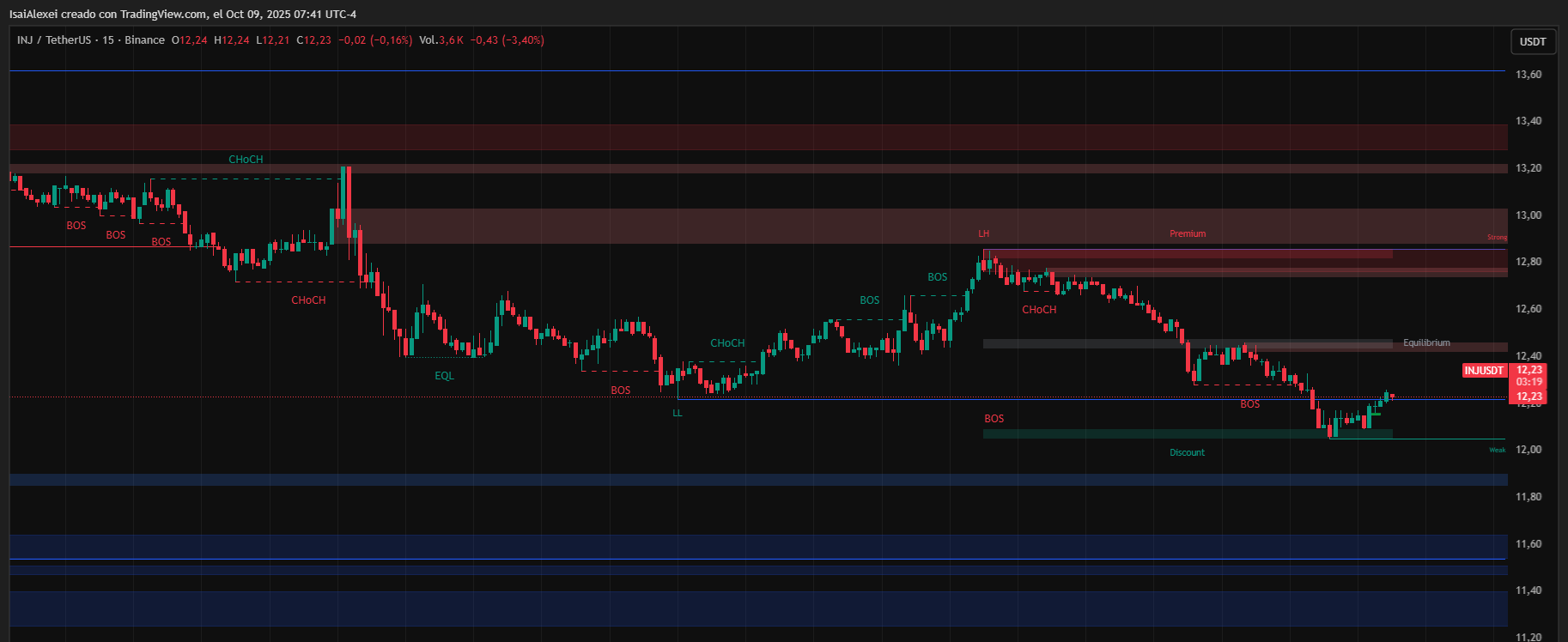Select the LL swing label
The width and height of the screenshot is (1568, 642).
point(678,413)
